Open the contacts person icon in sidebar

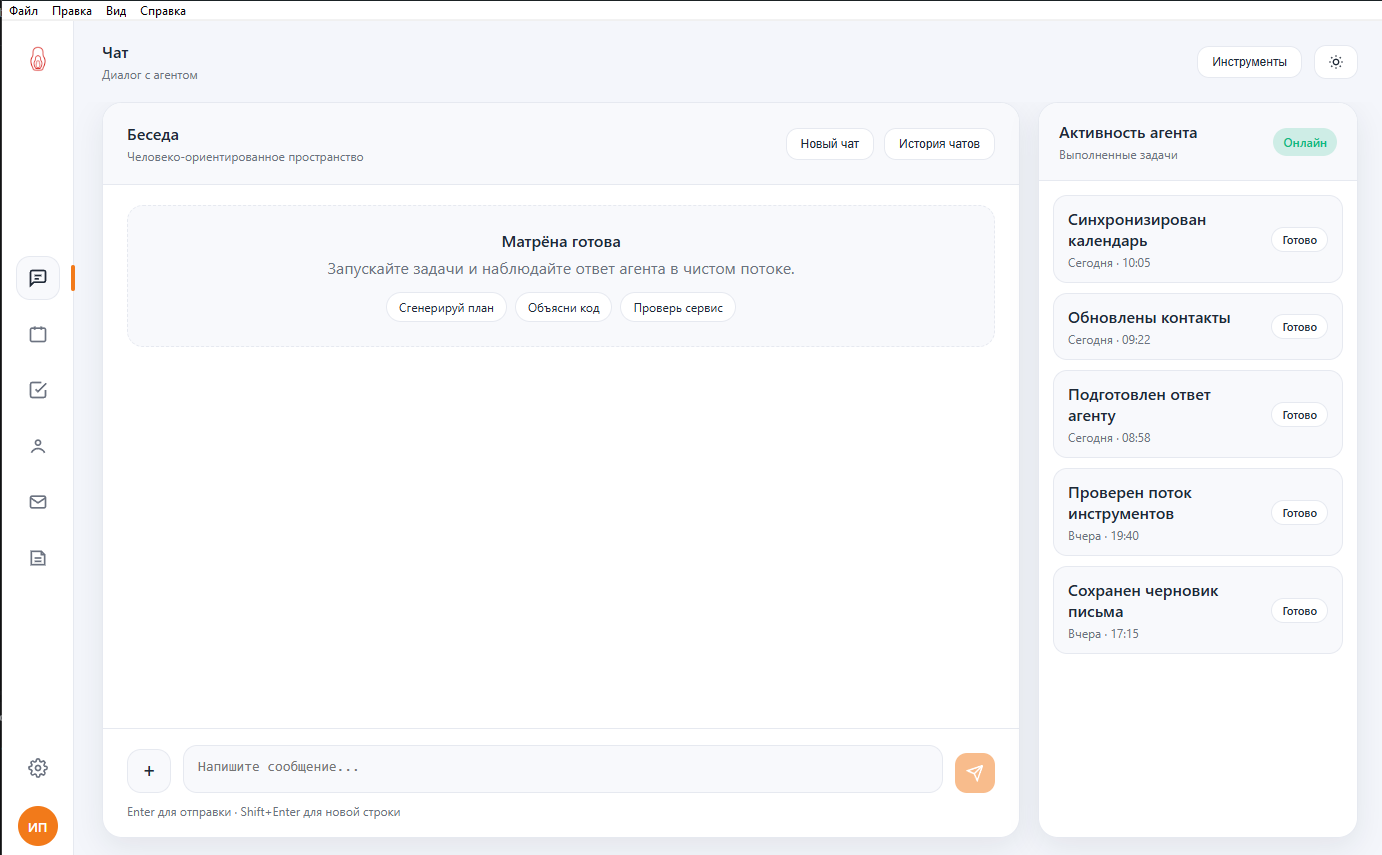(38, 446)
